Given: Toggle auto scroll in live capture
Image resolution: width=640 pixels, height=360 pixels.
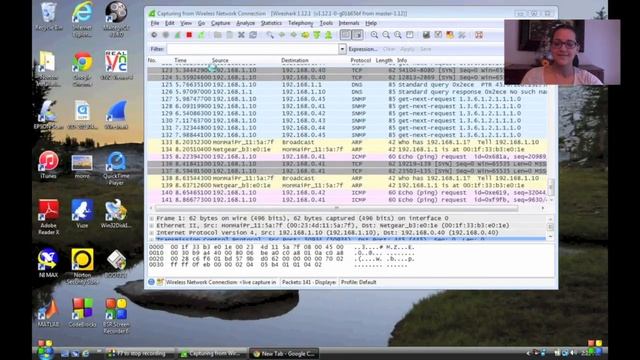Looking at the screenshot, I should pos(358,35).
